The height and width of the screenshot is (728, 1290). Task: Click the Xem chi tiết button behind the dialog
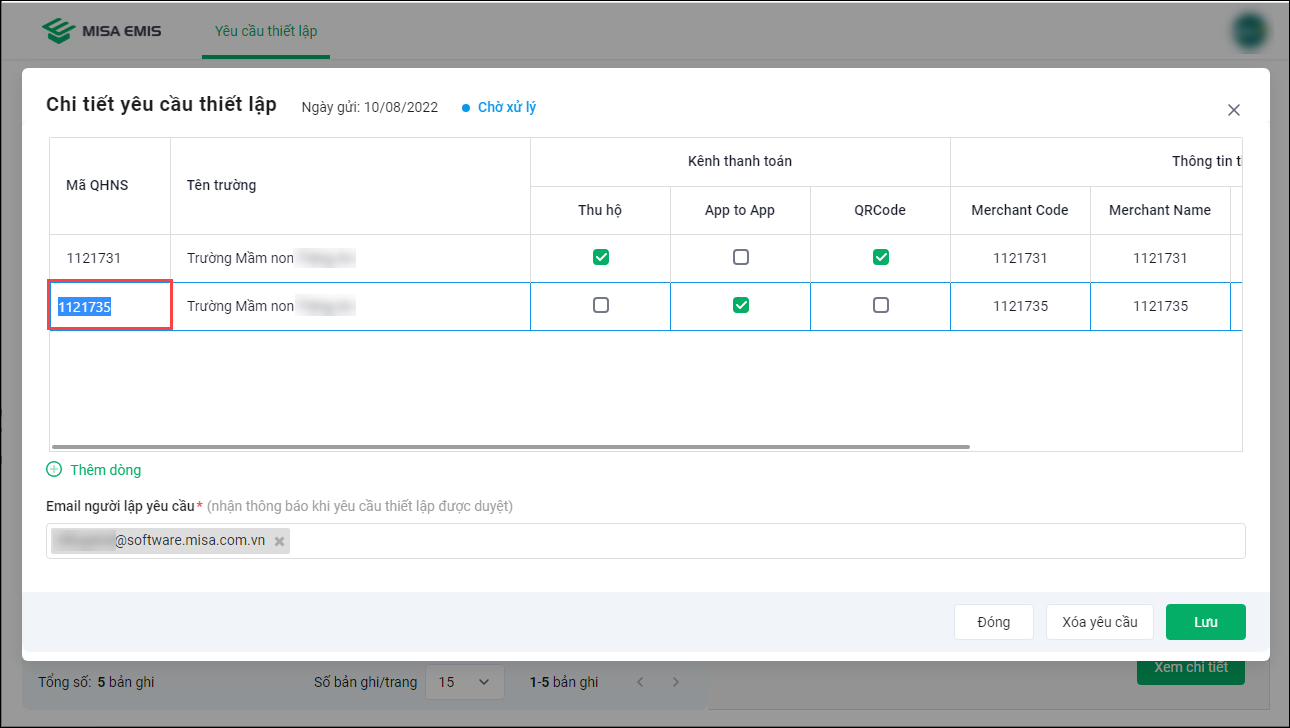coord(1191,667)
